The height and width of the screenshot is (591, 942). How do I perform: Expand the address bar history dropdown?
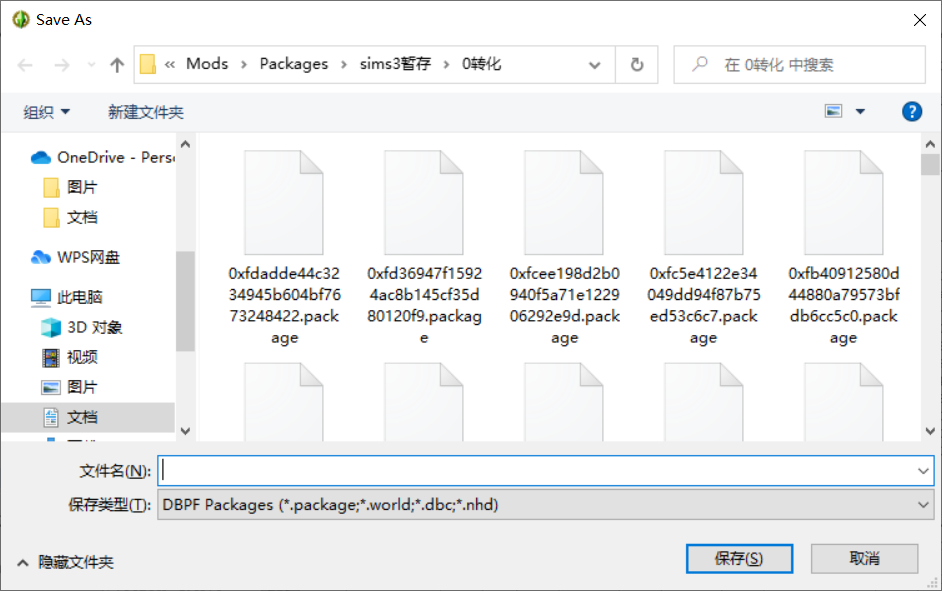pyautogui.click(x=594, y=65)
